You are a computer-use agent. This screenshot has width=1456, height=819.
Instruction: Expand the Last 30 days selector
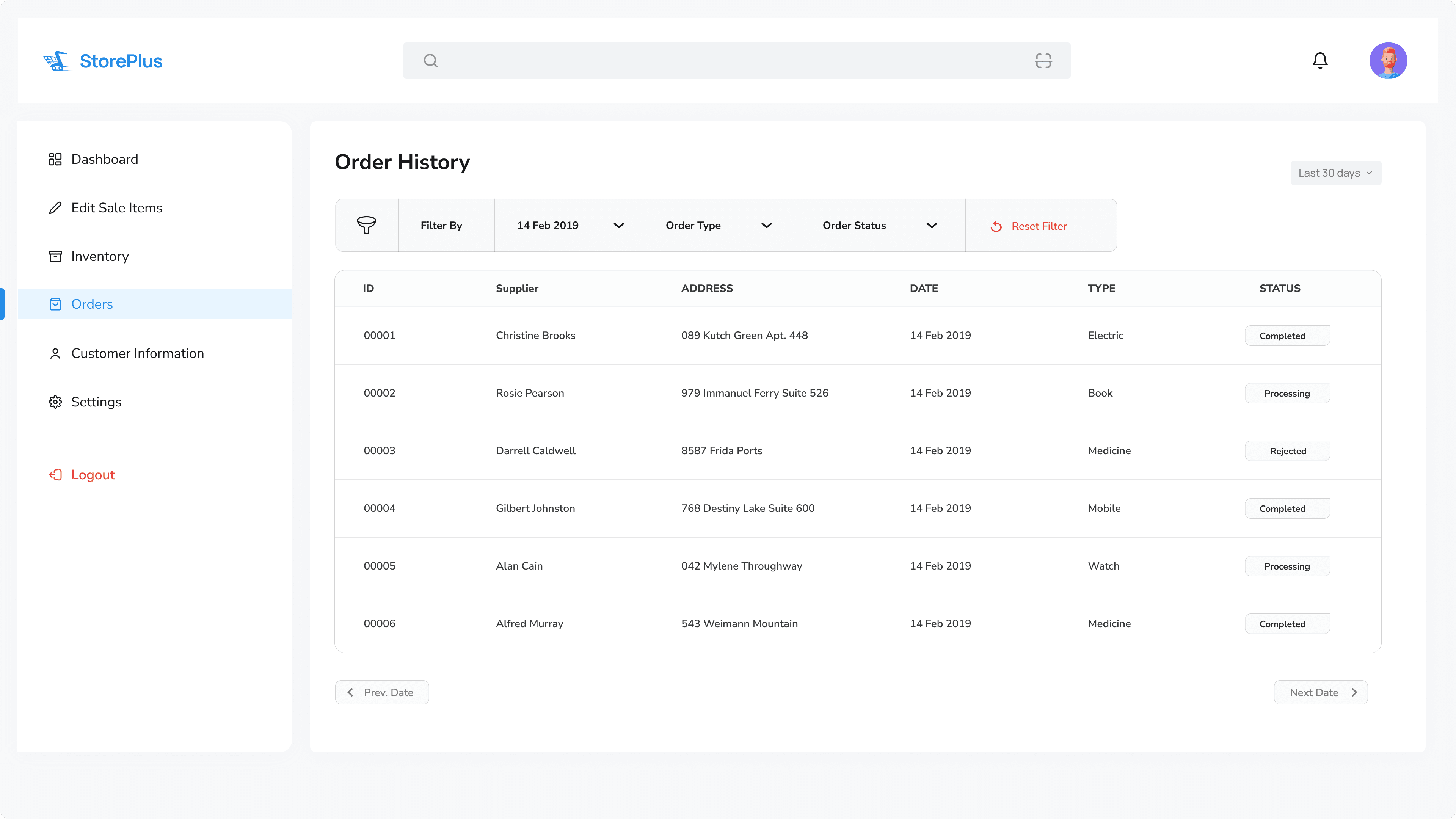point(1335,173)
